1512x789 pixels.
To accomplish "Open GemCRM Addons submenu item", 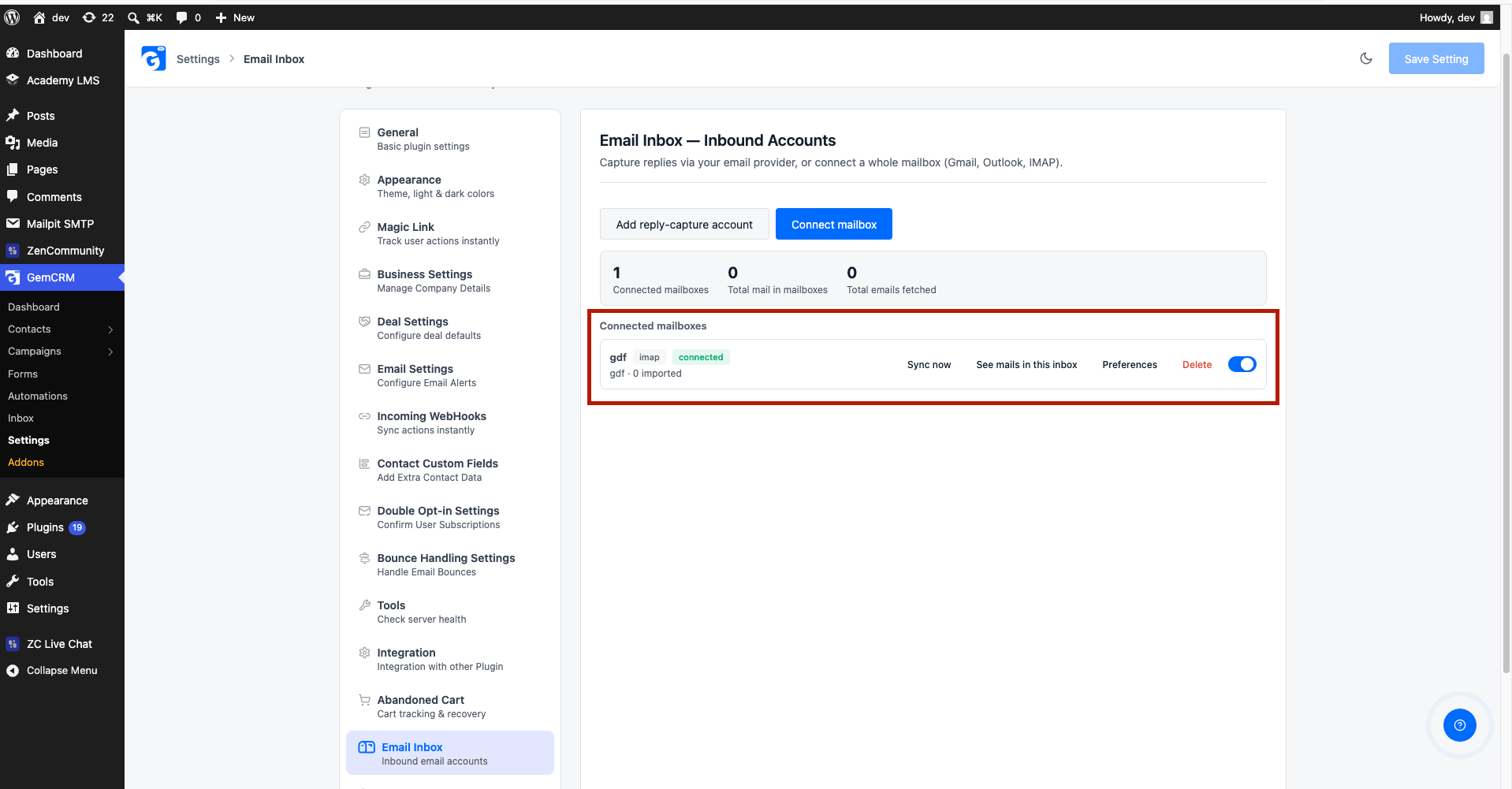I will (x=26, y=462).
